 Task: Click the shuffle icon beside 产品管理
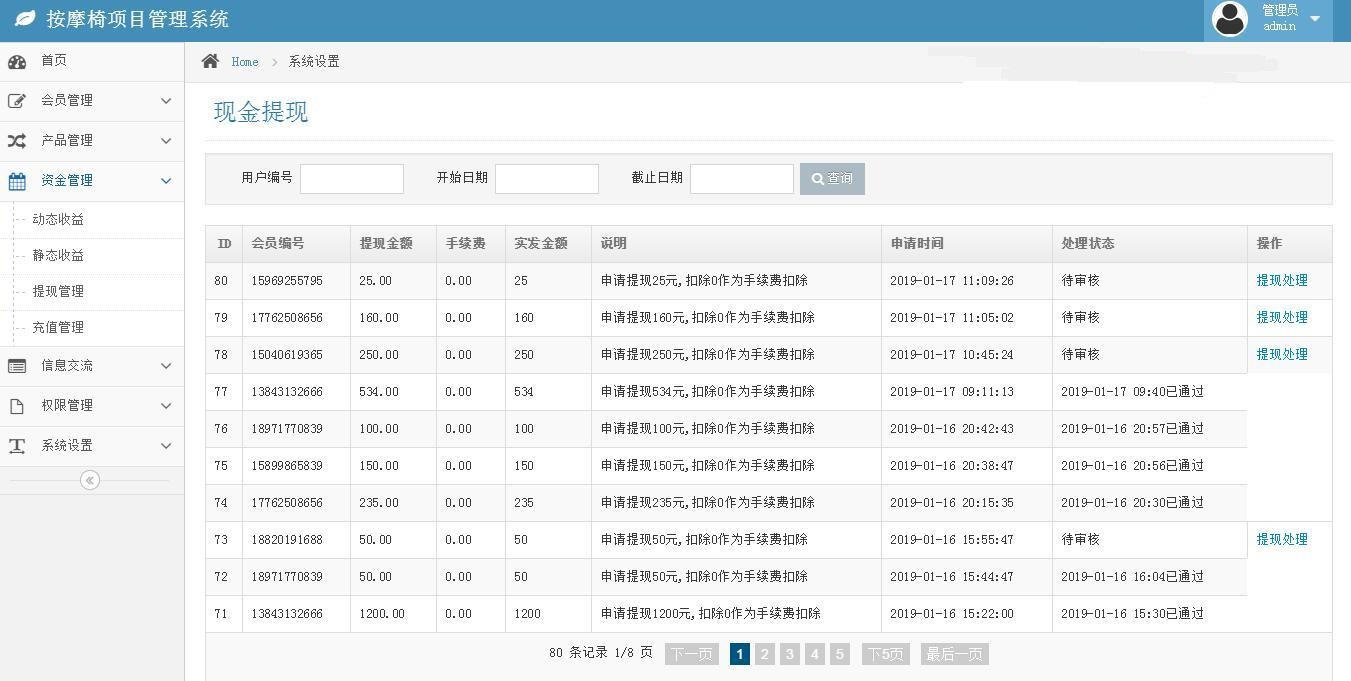tap(17, 141)
